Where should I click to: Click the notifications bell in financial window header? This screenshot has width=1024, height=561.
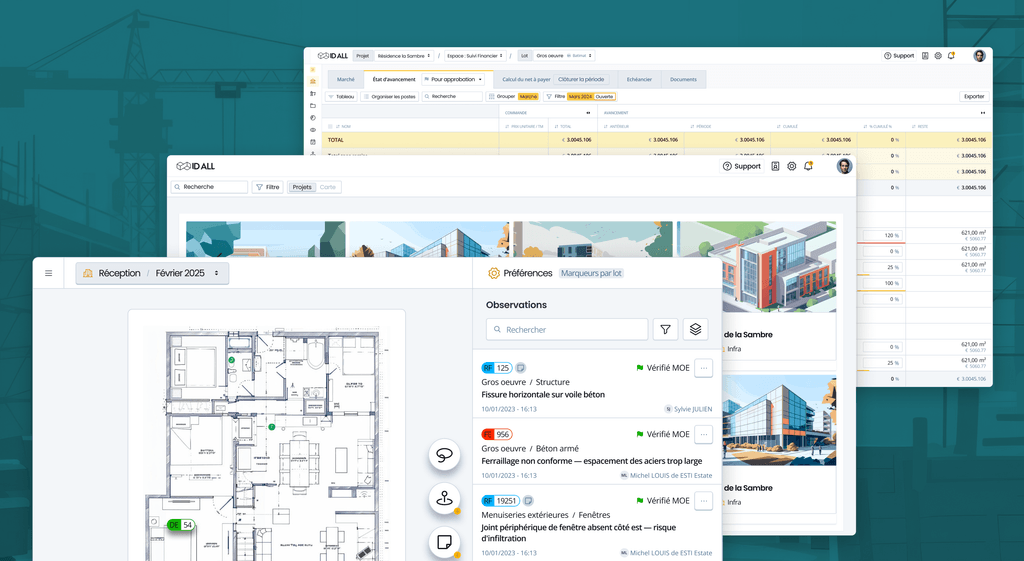pyautogui.click(x=951, y=56)
